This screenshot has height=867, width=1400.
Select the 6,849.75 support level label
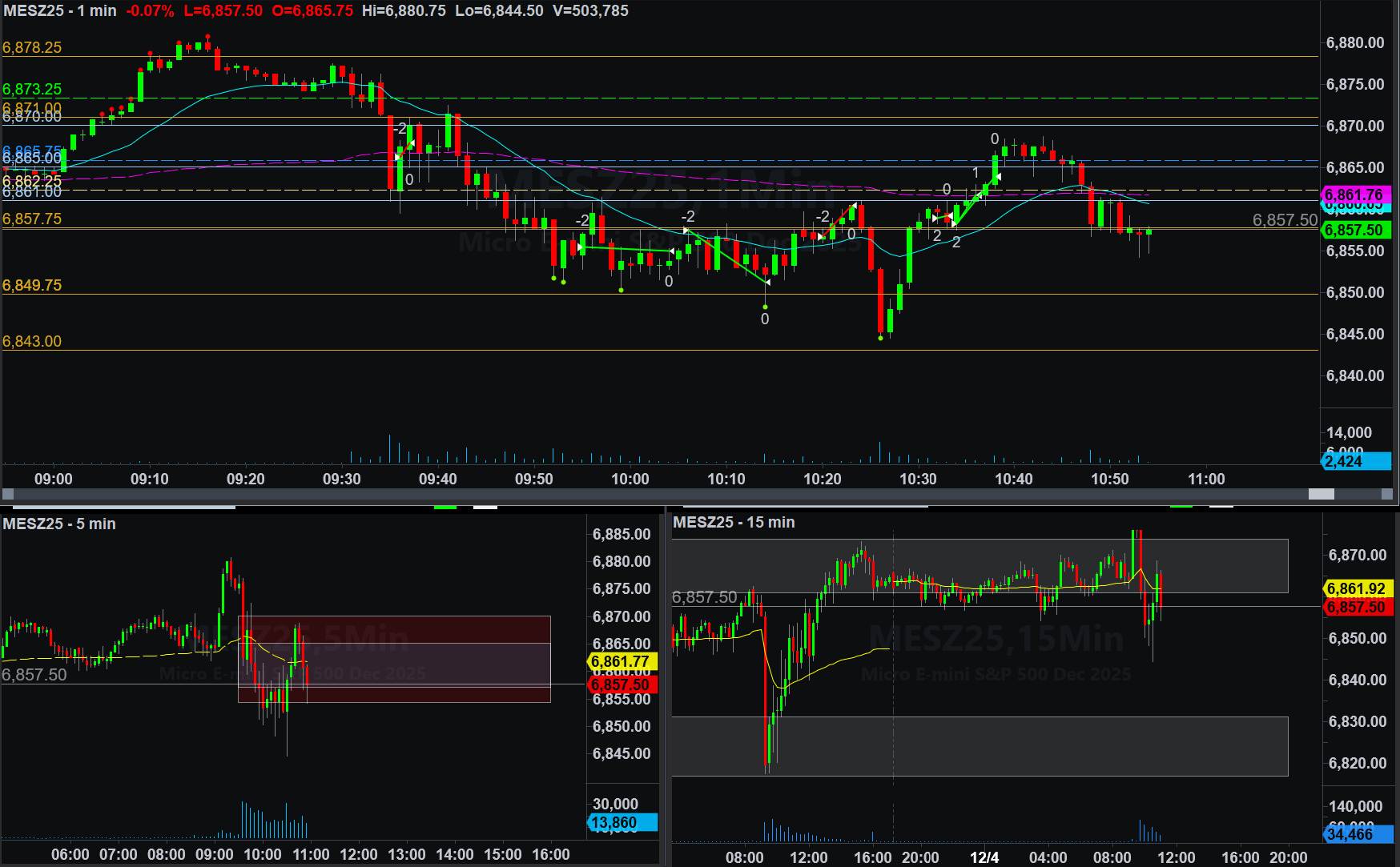pos(32,285)
